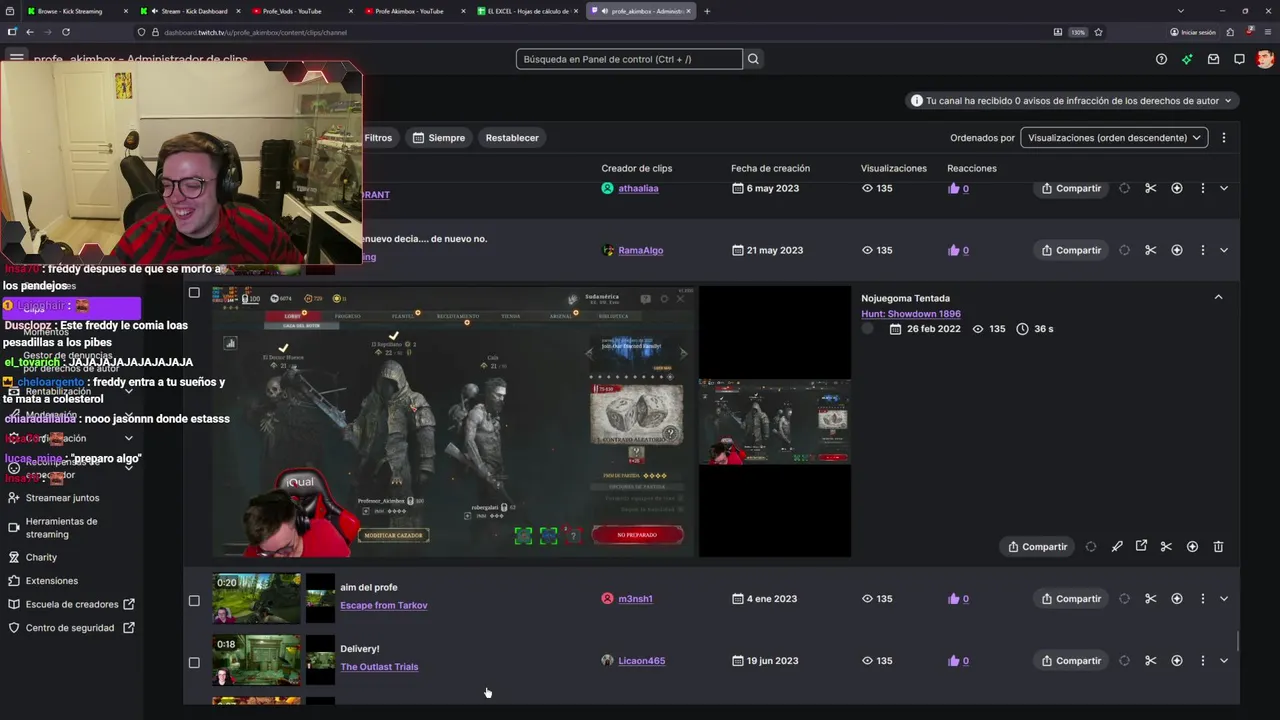
Task: Click circled plus icon in expanded Nojuegoma Tentada clip
Action: tap(1192, 547)
